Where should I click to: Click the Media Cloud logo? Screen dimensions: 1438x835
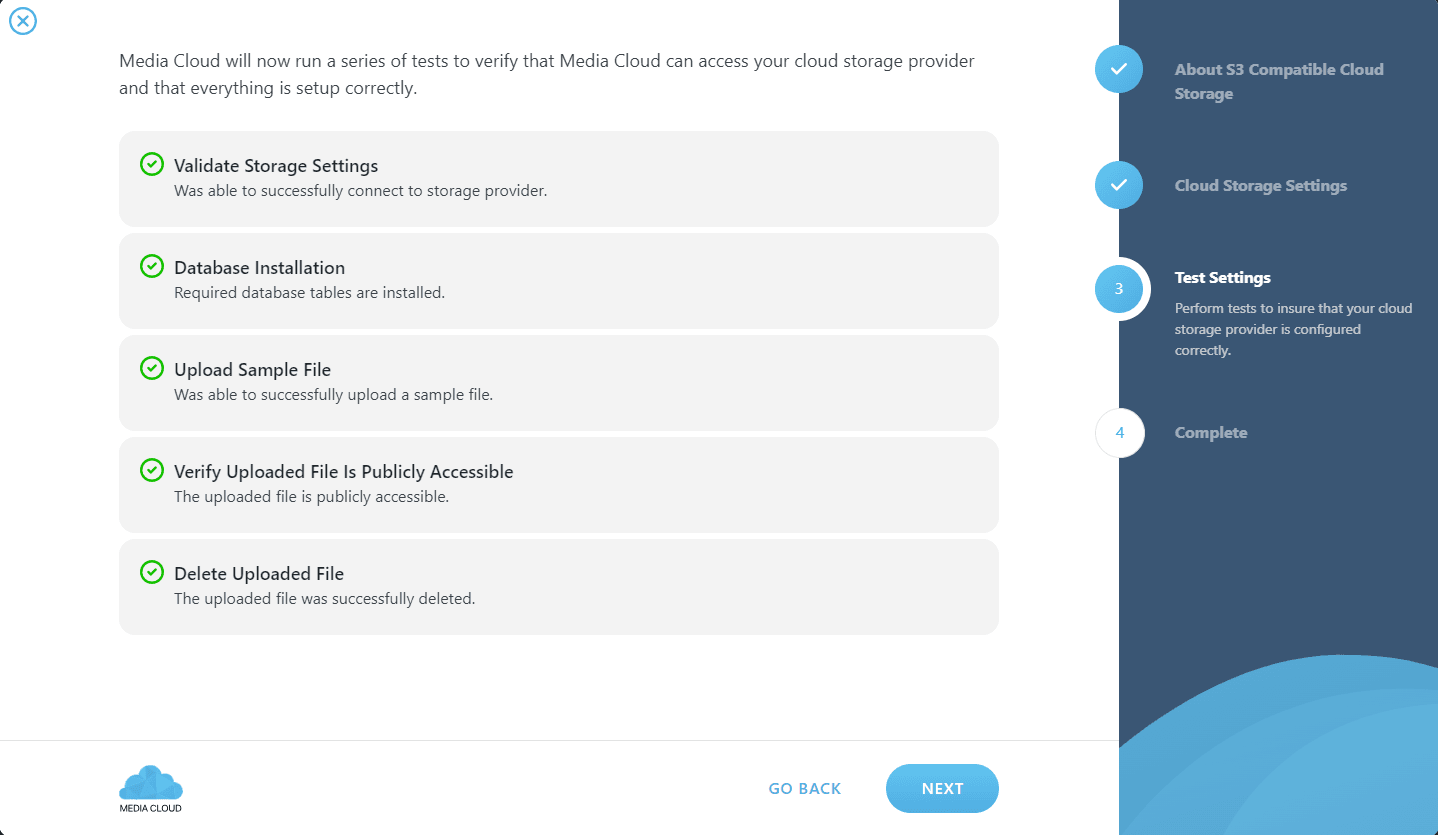(151, 789)
